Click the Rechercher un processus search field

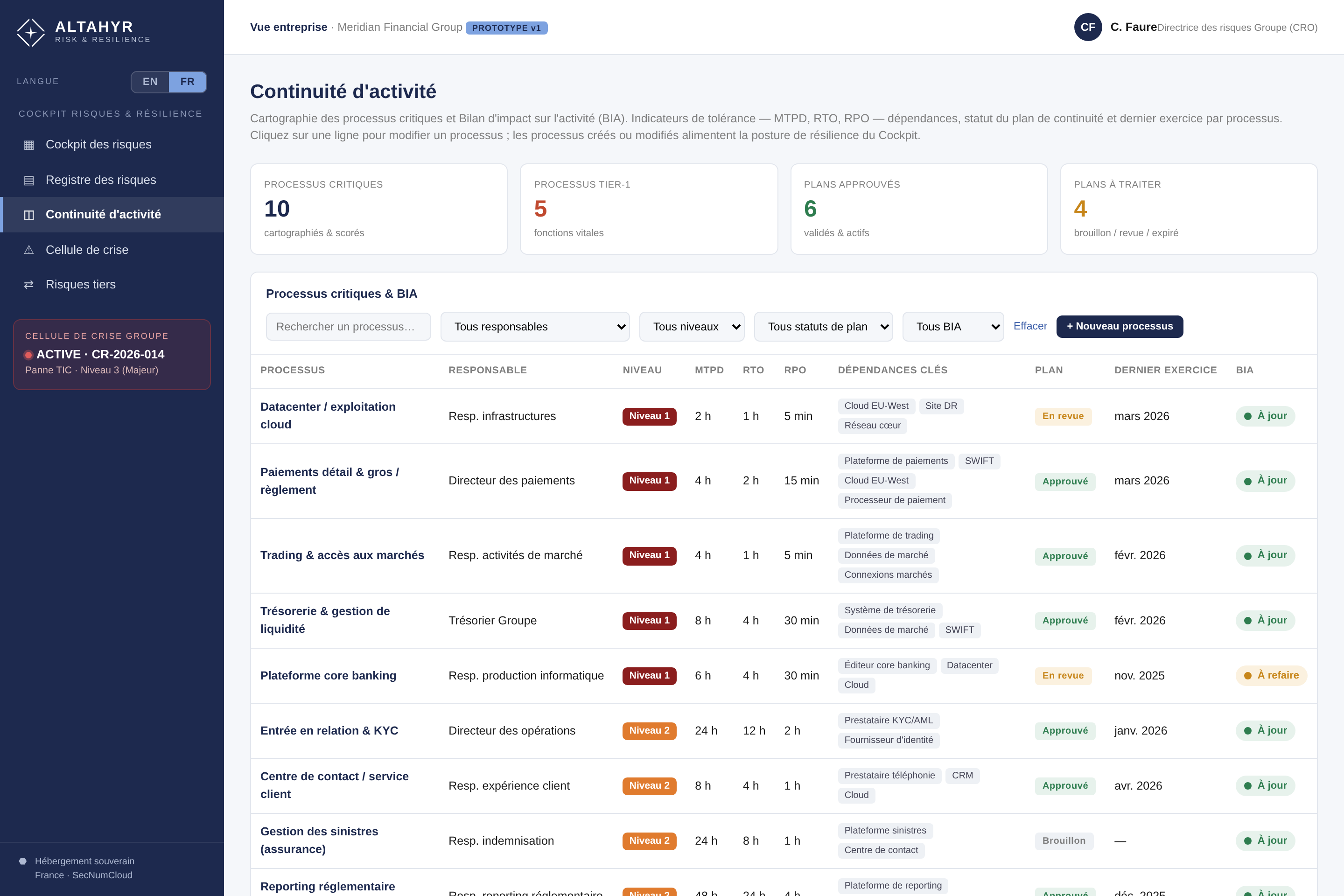tap(349, 327)
